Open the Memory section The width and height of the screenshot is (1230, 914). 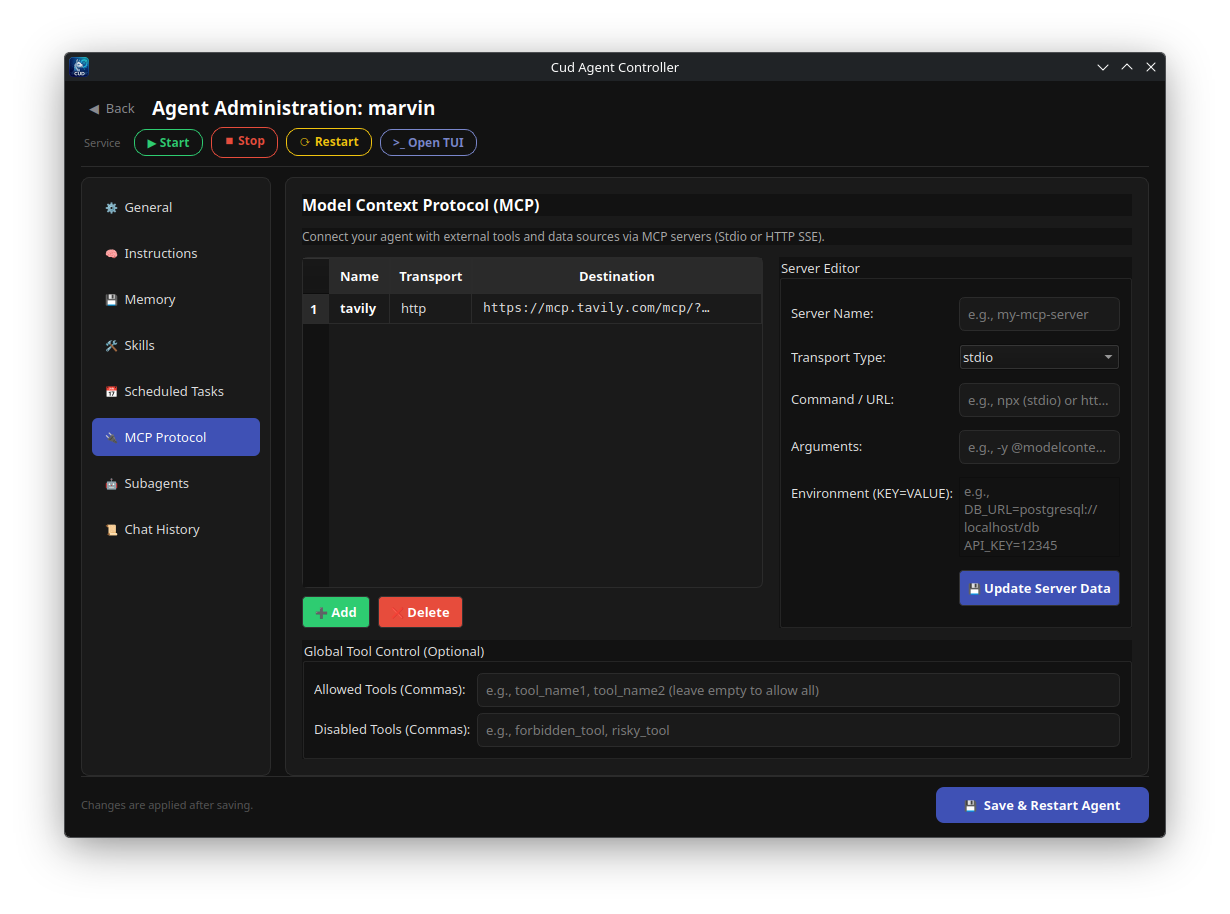click(176, 300)
